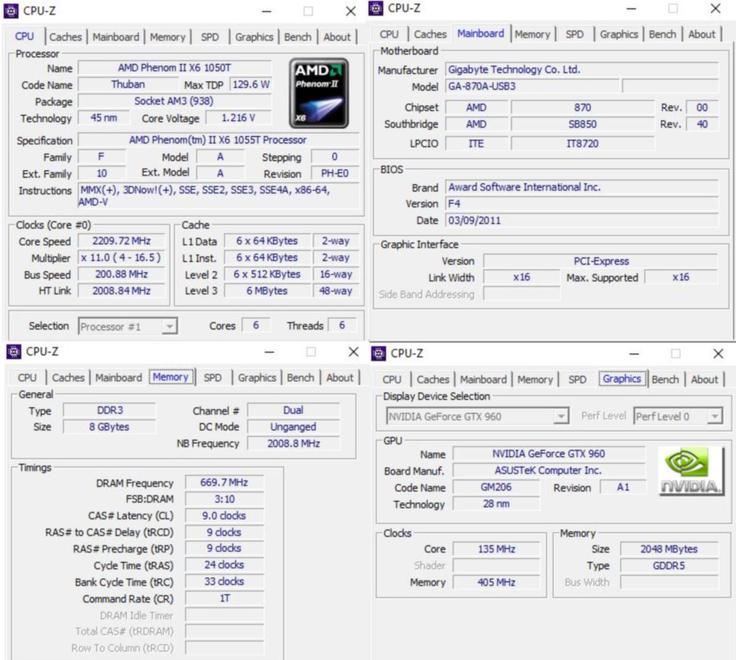The height and width of the screenshot is (660, 736).
Task: Click the manufacturer Gigabyte Technology Co. Ltd.
Action: 582,70
